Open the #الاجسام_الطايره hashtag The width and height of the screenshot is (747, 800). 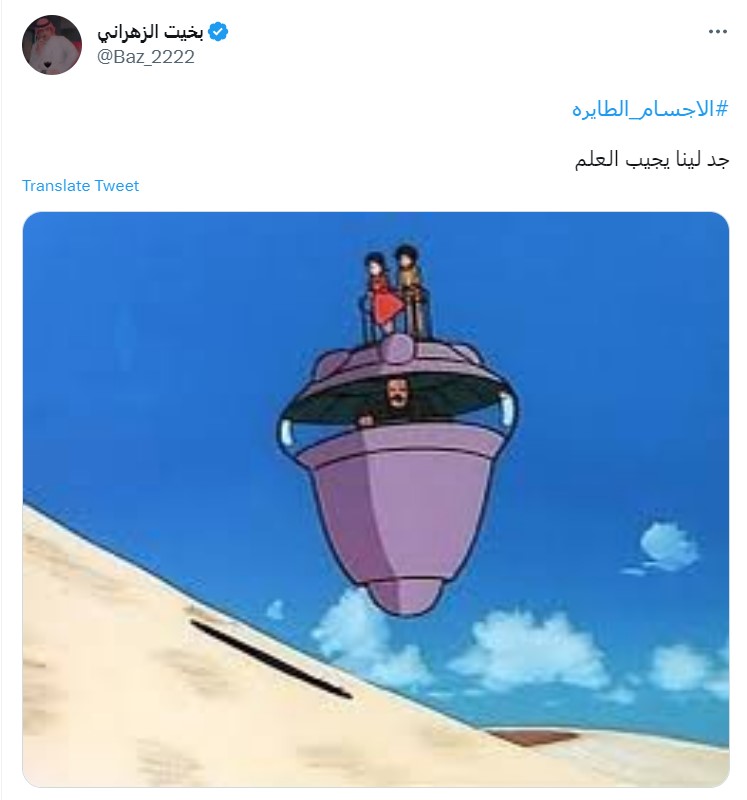pyautogui.click(x=650, y=109)
